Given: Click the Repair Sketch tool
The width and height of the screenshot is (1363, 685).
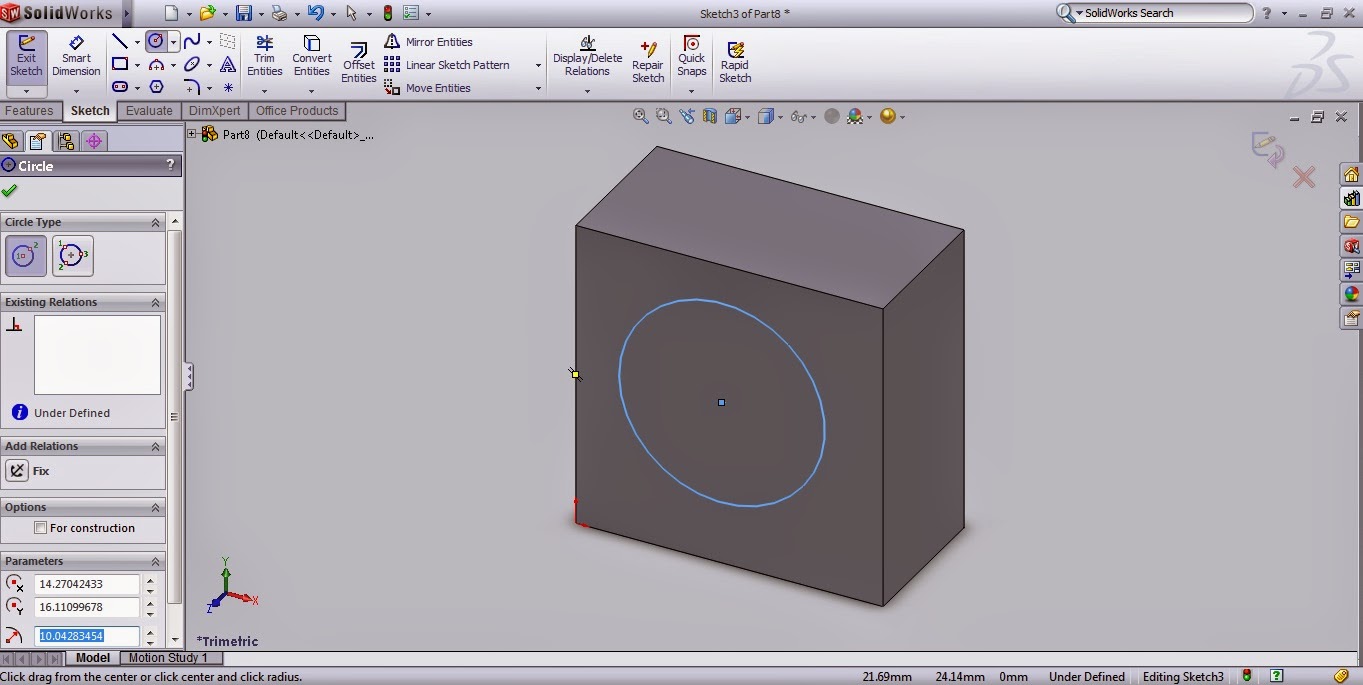Looking at the screenshot, I should pos(648,62).
